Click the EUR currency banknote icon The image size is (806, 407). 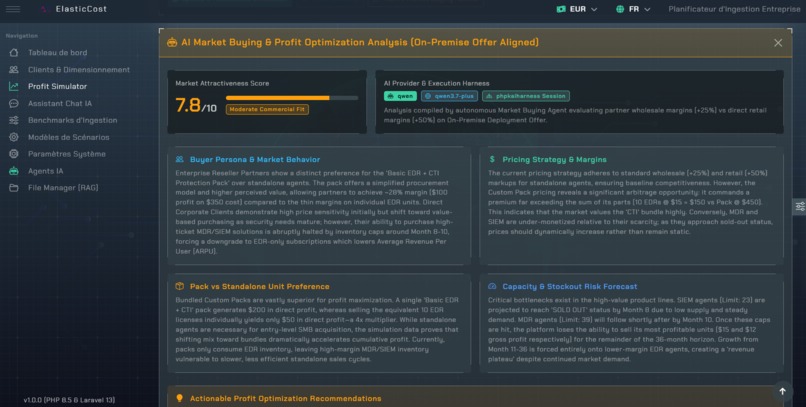pos(561,9)
